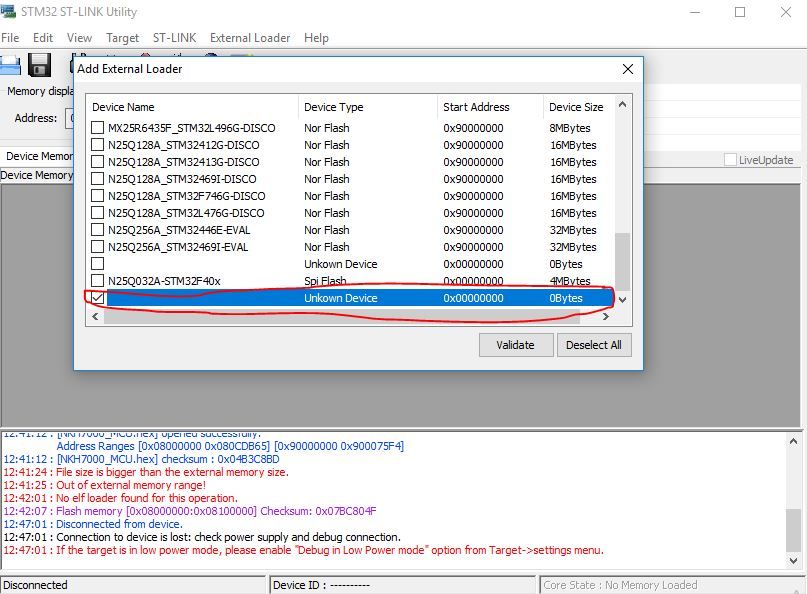Click the log panel scroll-down arrow
The height and width of the screenshot is (594, 807).
point(793,561)
